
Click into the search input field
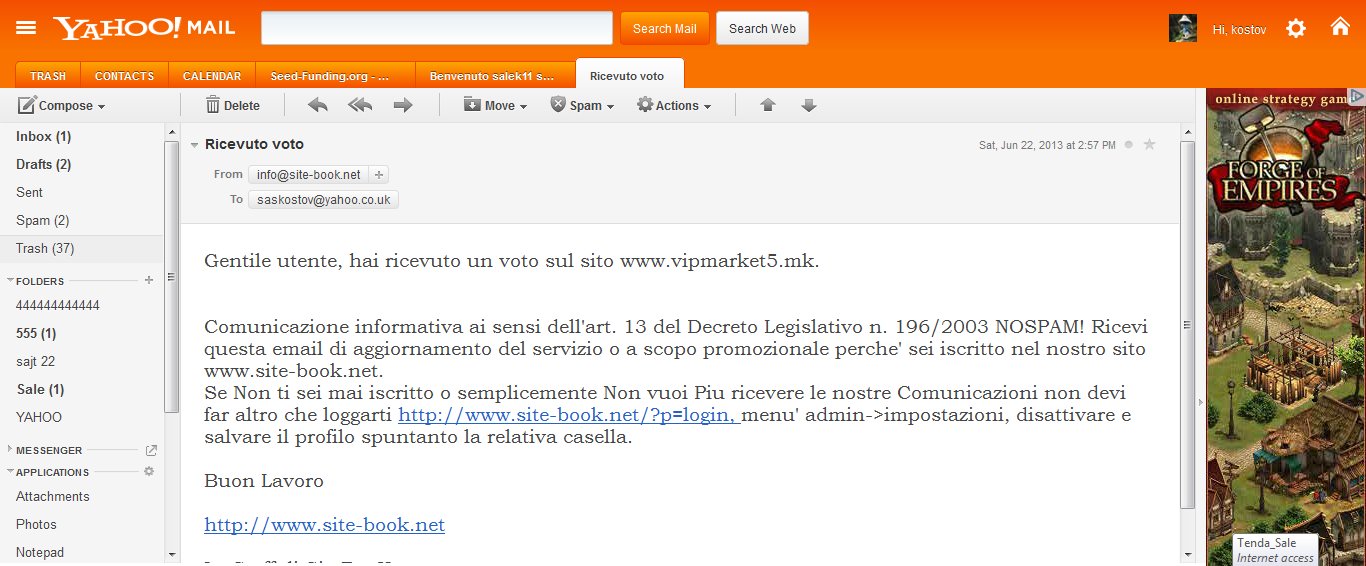pyautogui.click(x=437, y=28)
